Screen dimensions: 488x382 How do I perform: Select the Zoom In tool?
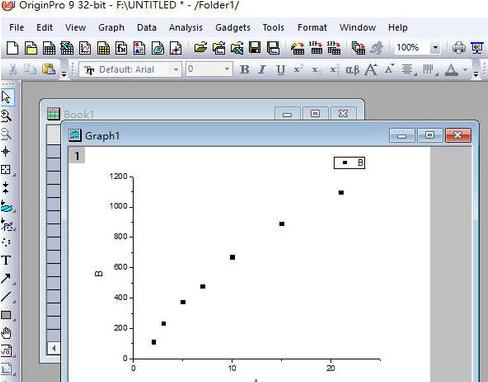(x=6, y=116)
